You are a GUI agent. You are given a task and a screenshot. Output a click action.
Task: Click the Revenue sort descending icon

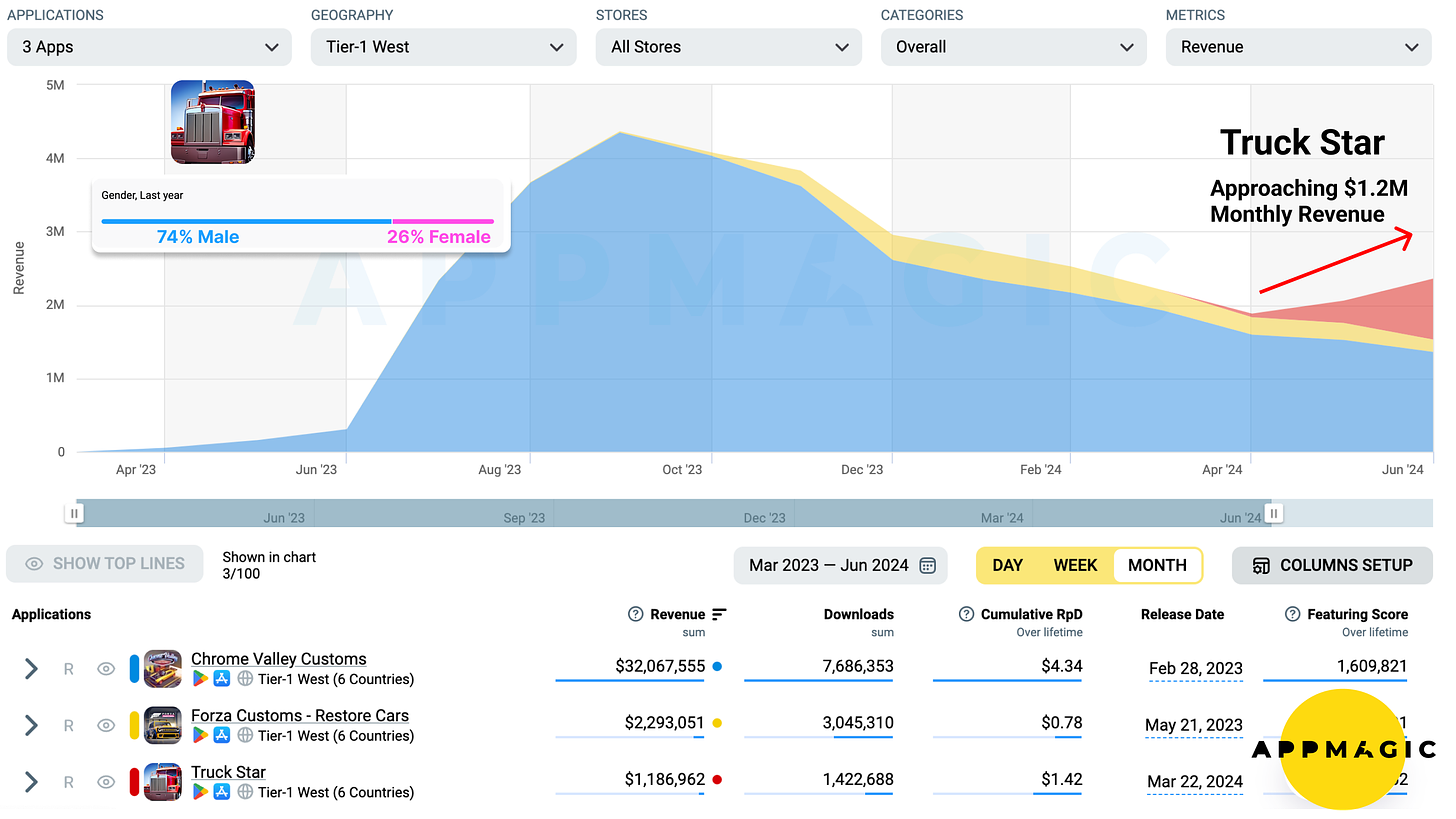tap(719, 614)
